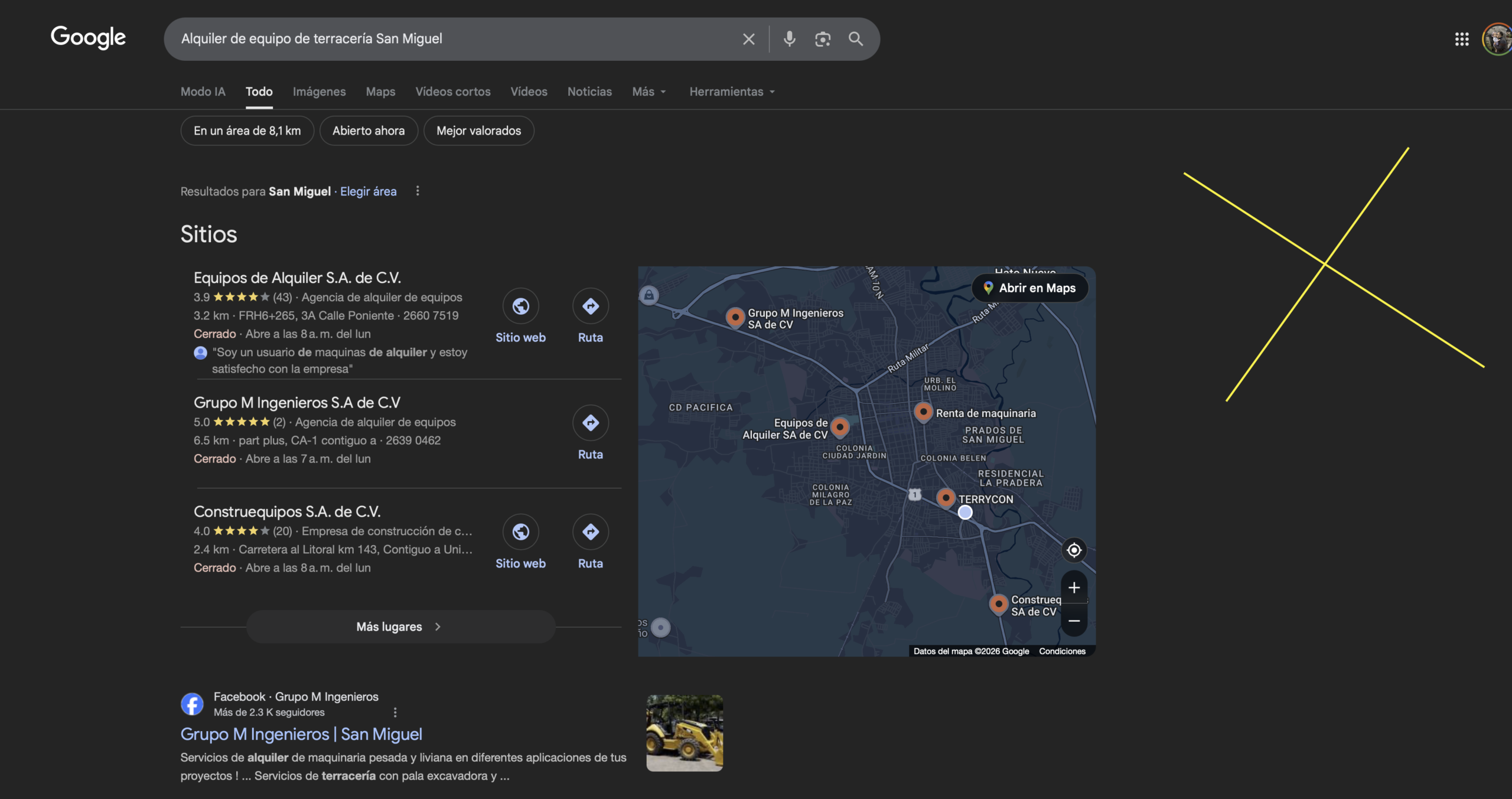Screen dimensions: 1512x799
Task: Open the Noticias tab
Action: (589, 92)
